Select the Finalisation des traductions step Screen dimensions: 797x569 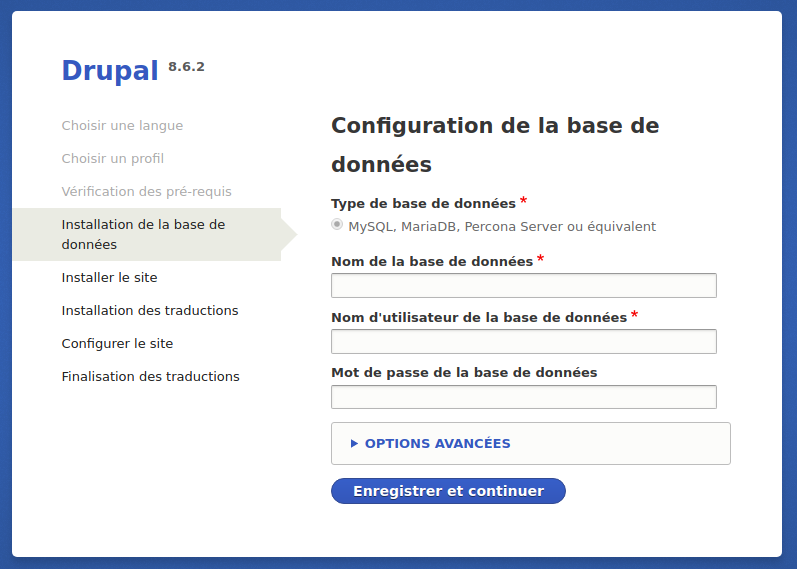[150, 376]
